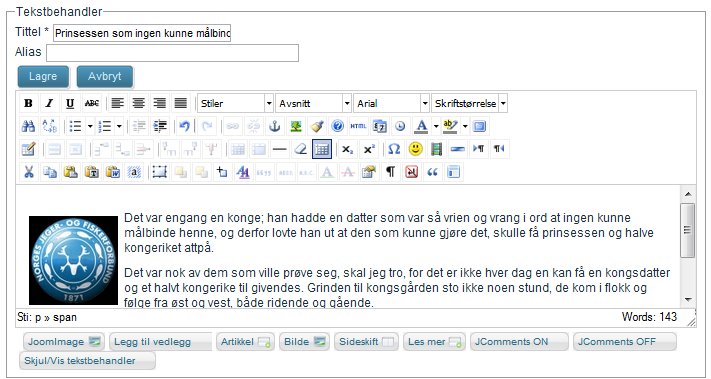This screenshot has height=379, width=711.
Task: Open find and replace tool
Action: pyautogui.click(x=49, y=126)
